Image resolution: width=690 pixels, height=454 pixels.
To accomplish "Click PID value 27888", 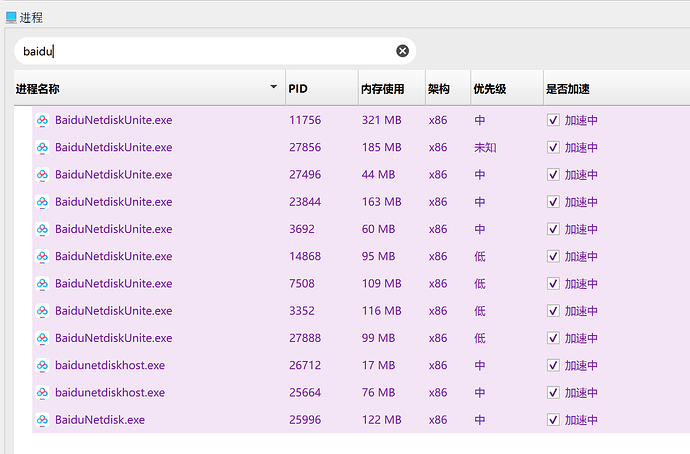I will coord(305,338).
